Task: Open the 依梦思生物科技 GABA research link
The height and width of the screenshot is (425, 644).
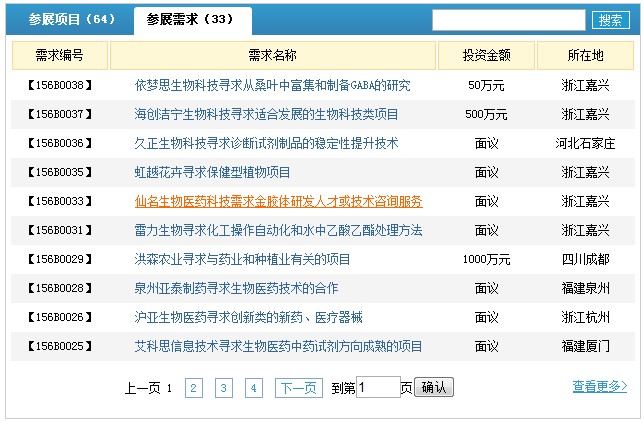Action: [272, 85]
